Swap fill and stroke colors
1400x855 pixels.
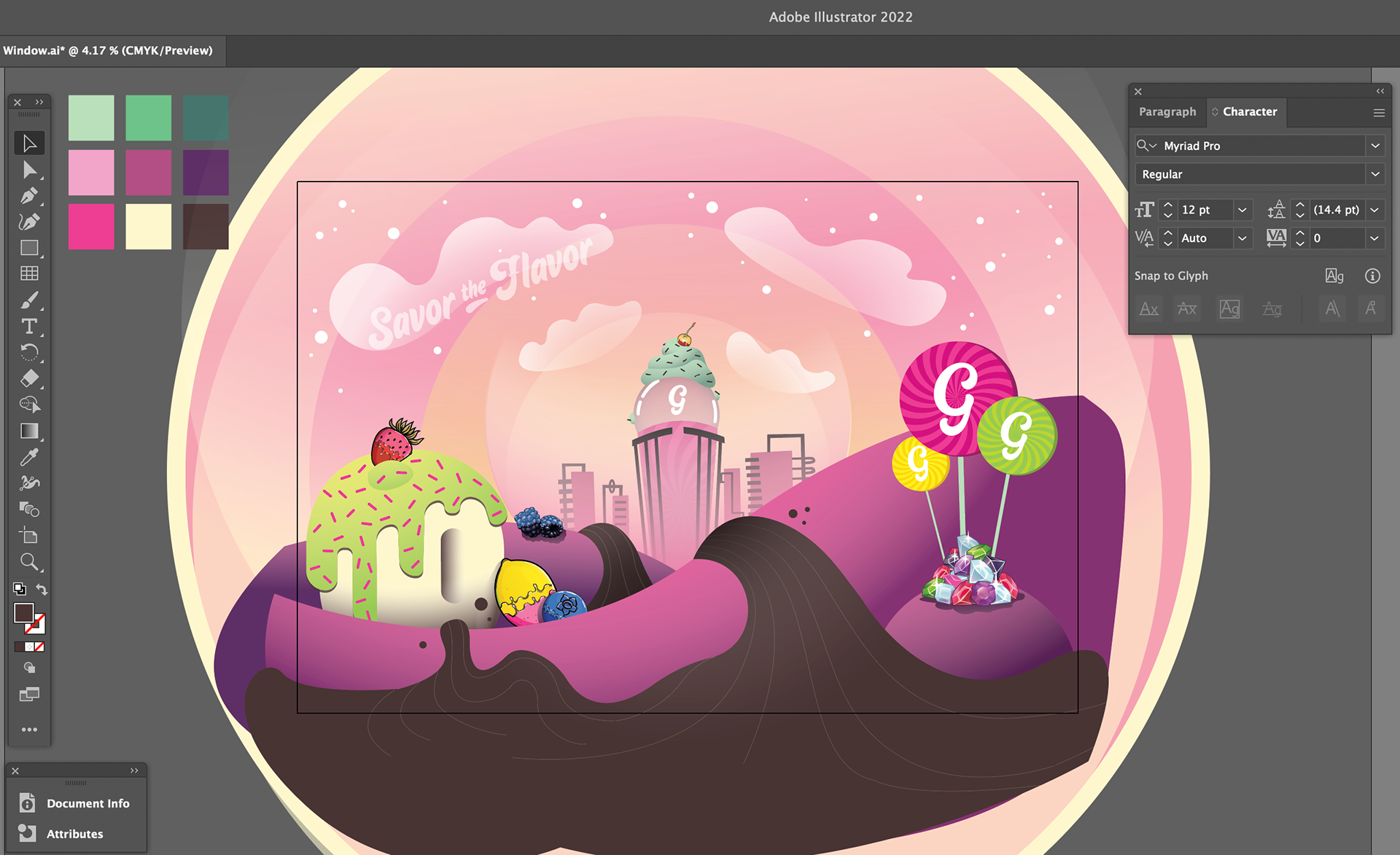pos(42,589)
